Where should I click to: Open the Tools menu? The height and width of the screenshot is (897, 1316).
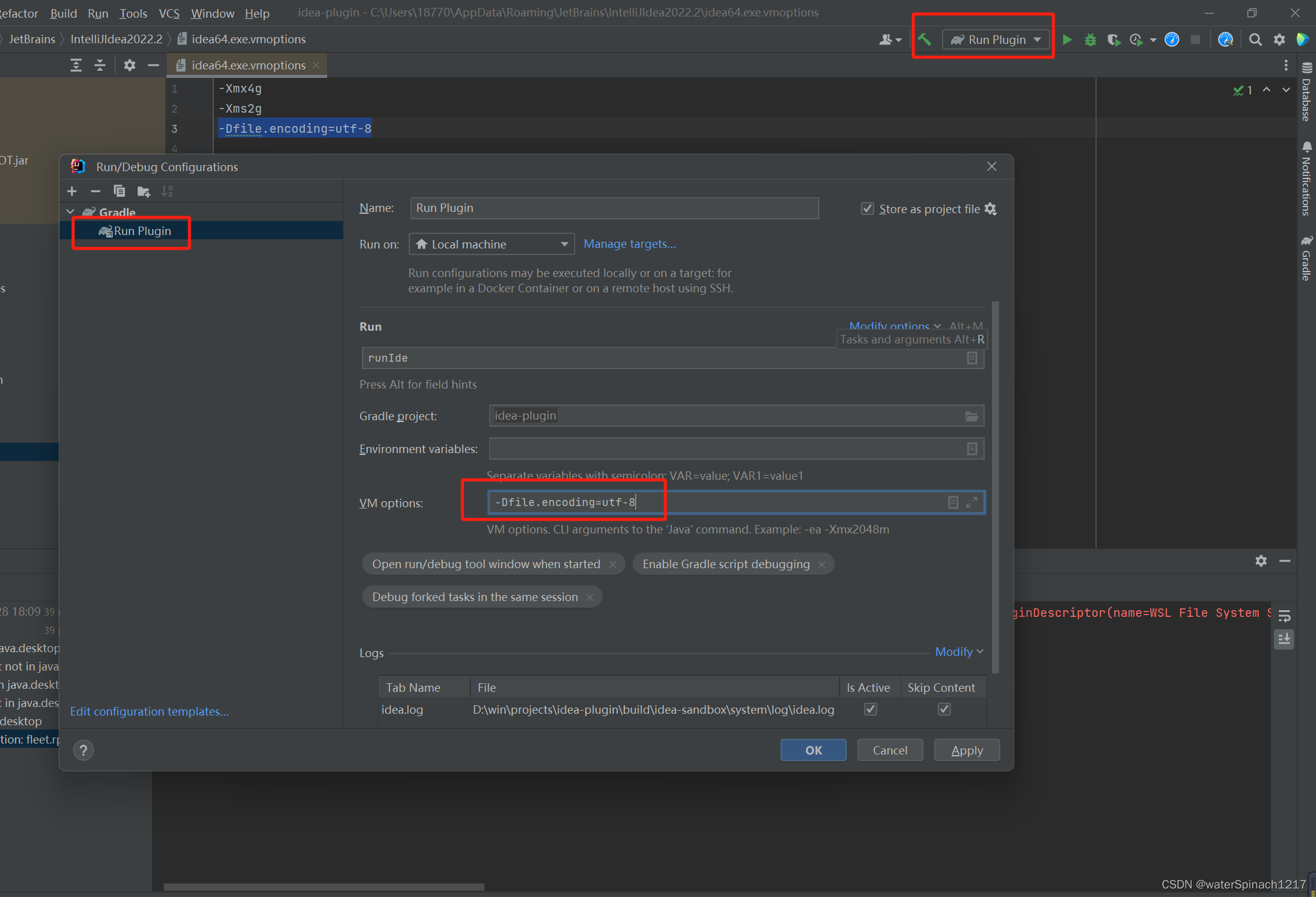(133, 13)
